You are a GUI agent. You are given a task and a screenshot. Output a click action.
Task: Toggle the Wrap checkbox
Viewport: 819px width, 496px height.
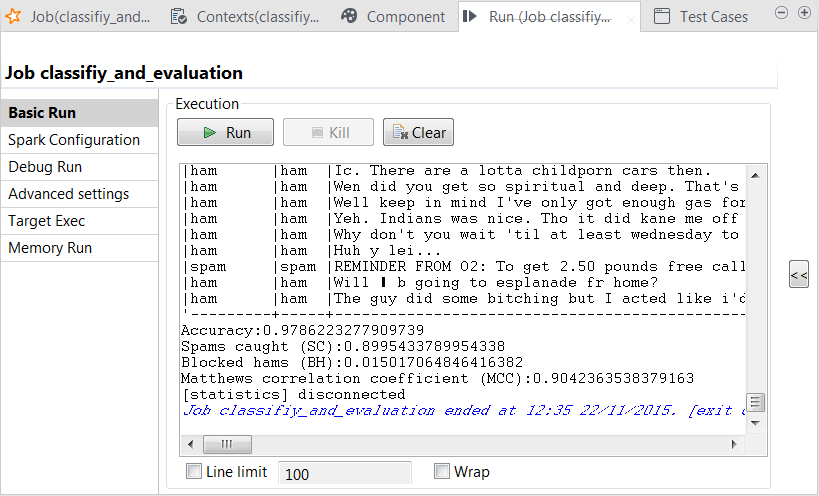pos(442,471)
